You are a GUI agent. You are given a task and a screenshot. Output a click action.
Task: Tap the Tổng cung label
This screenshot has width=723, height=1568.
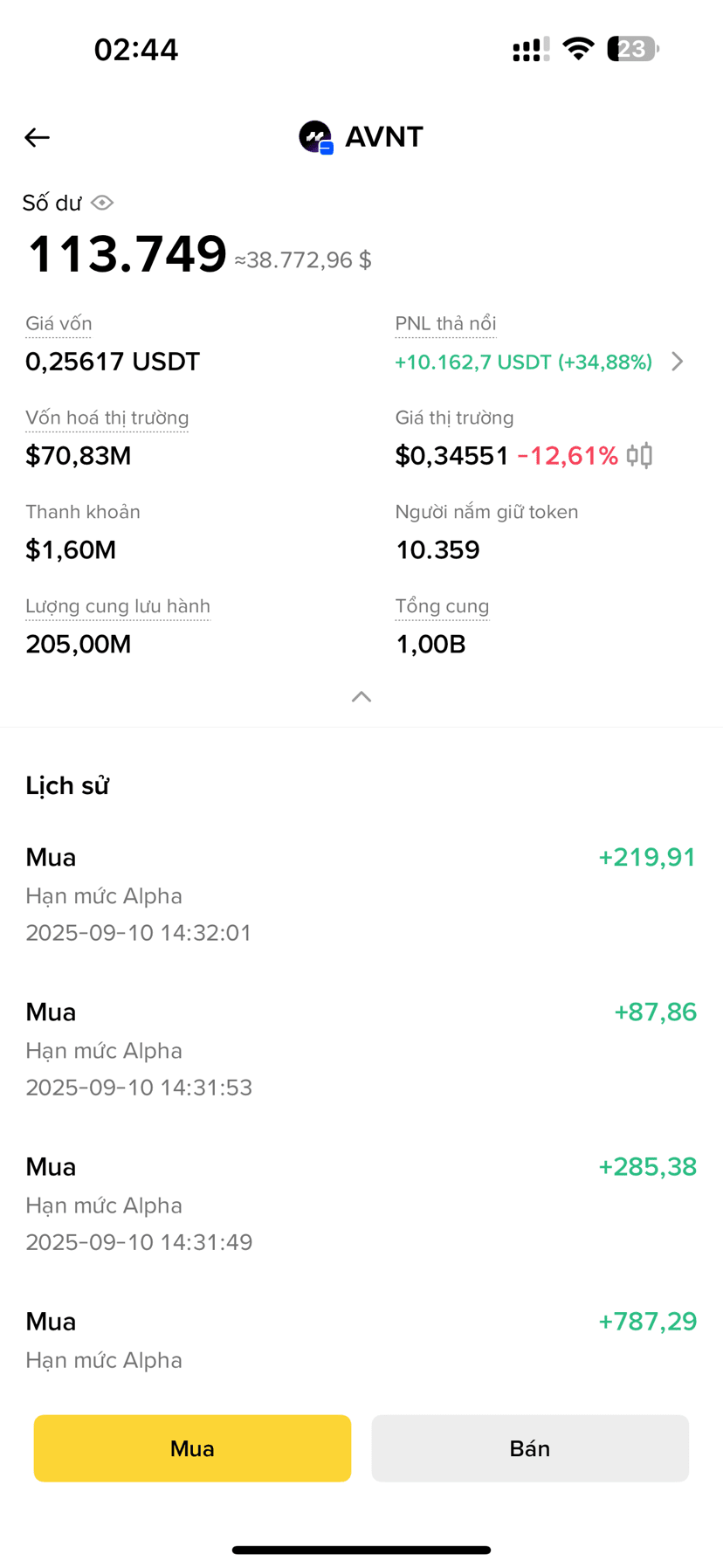pos(442,607)
